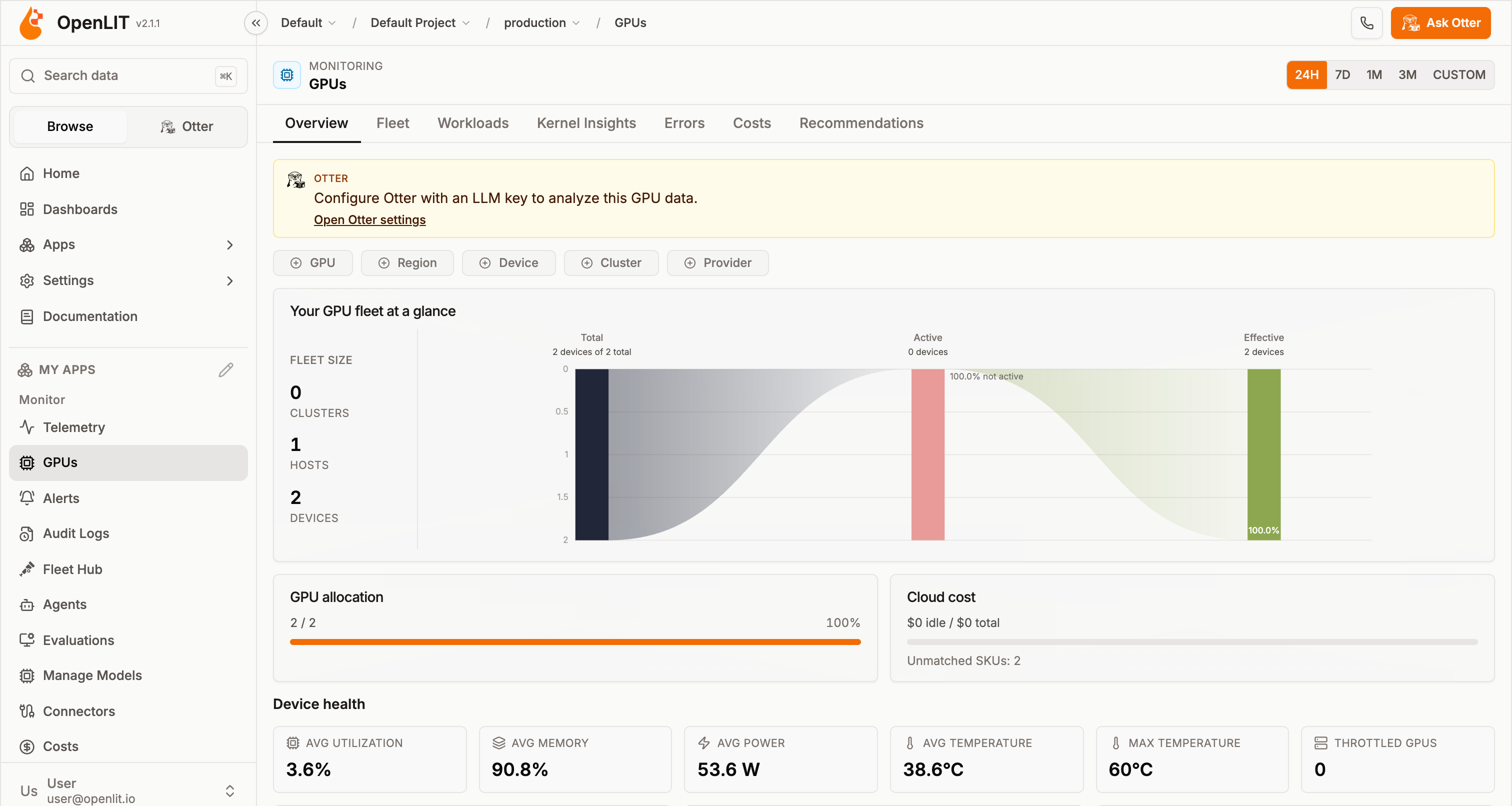Collapse the sidebar with double-chevron icon
The height and width of the screenshot is (806, 1512).
click(x=256, y=23)
